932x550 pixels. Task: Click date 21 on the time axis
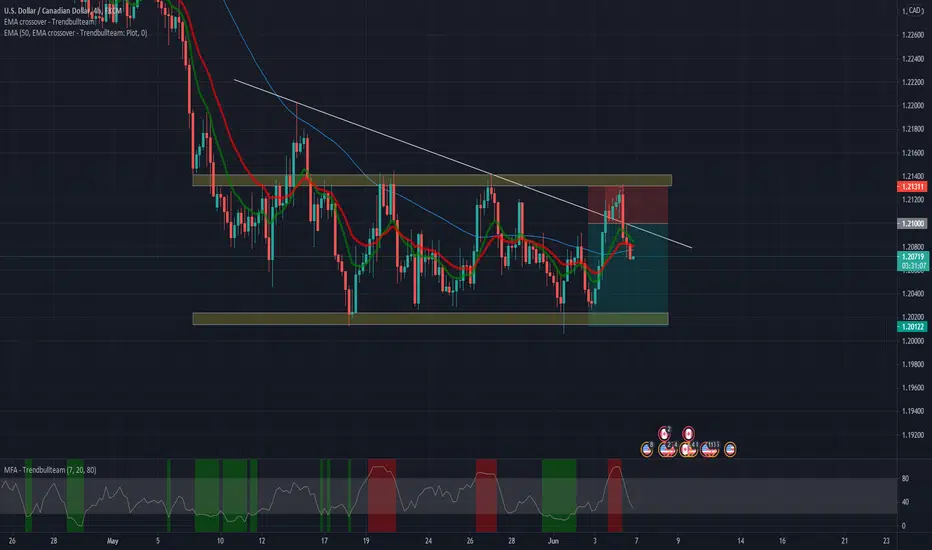click(x=845, y=541)
